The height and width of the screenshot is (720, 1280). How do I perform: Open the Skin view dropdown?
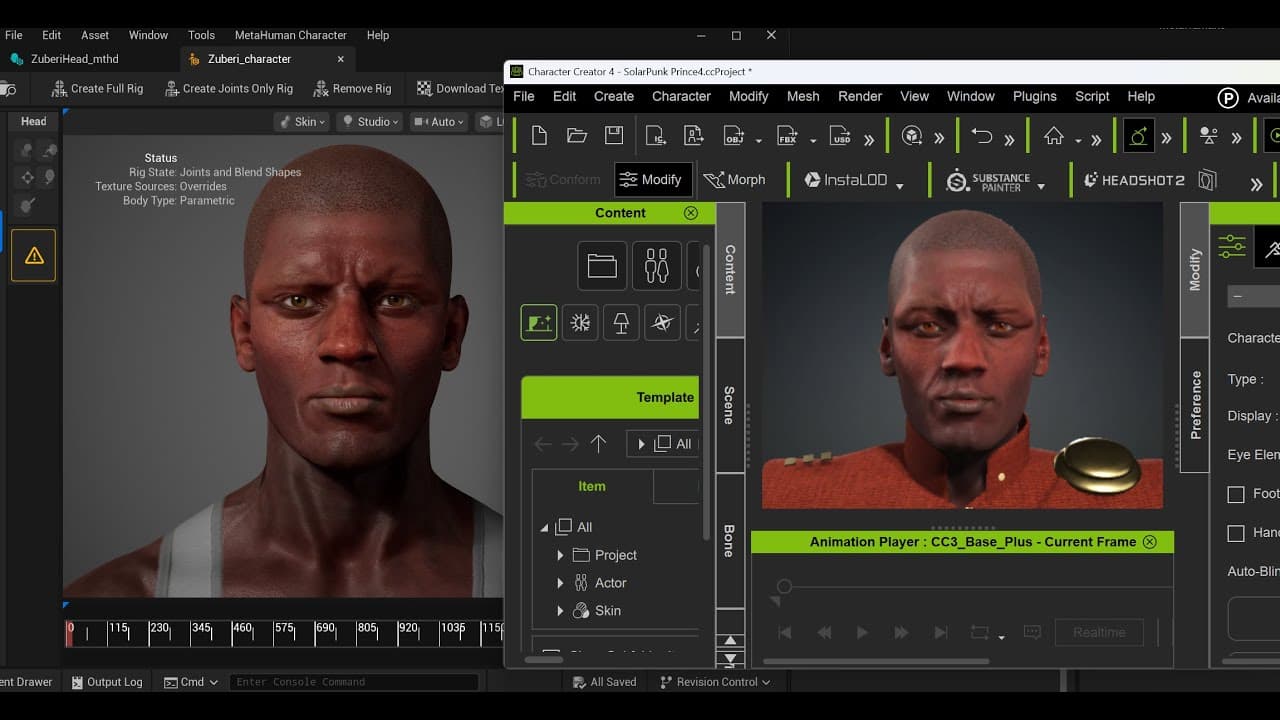point(304,122)
